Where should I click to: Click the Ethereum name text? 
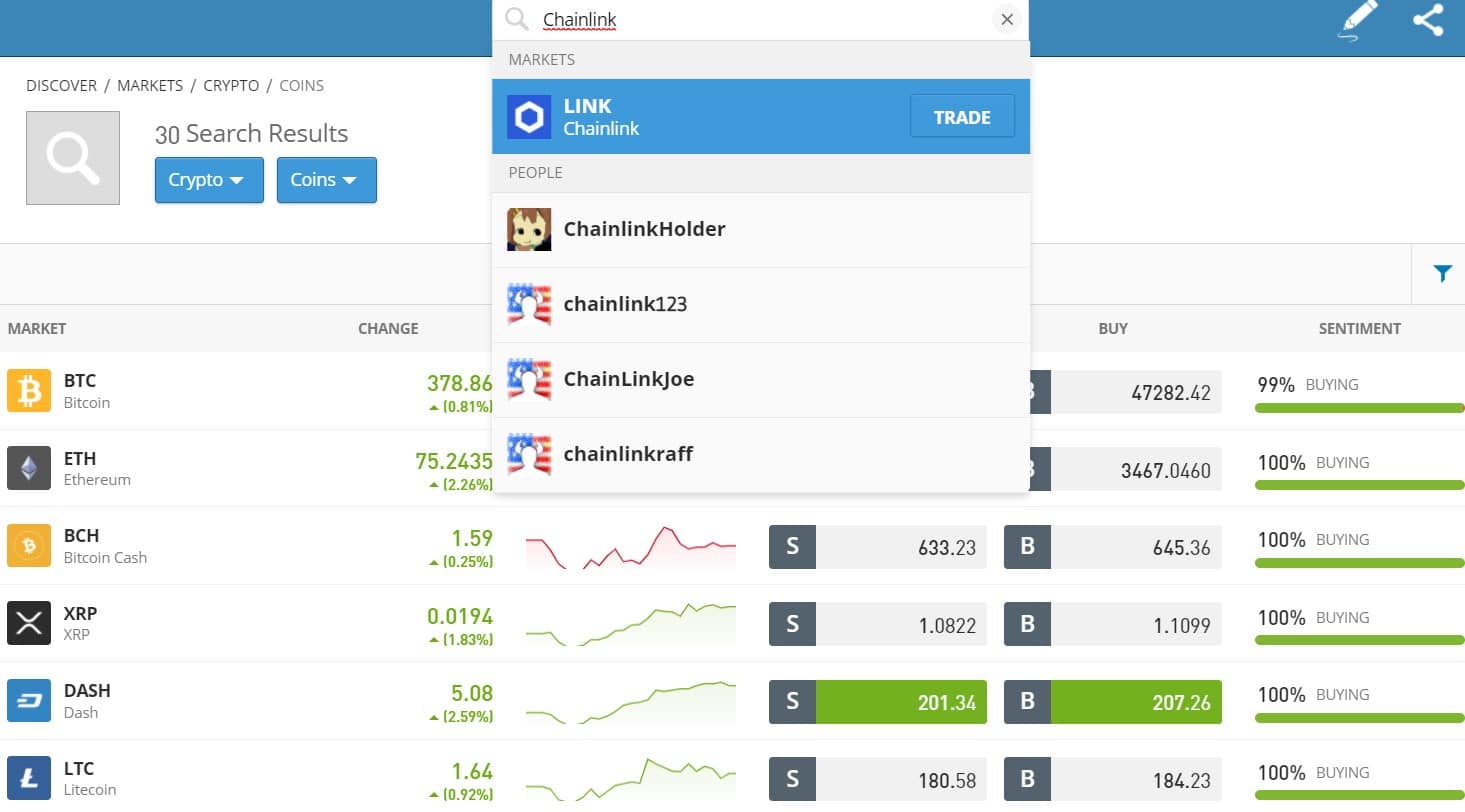click(97, 480)
